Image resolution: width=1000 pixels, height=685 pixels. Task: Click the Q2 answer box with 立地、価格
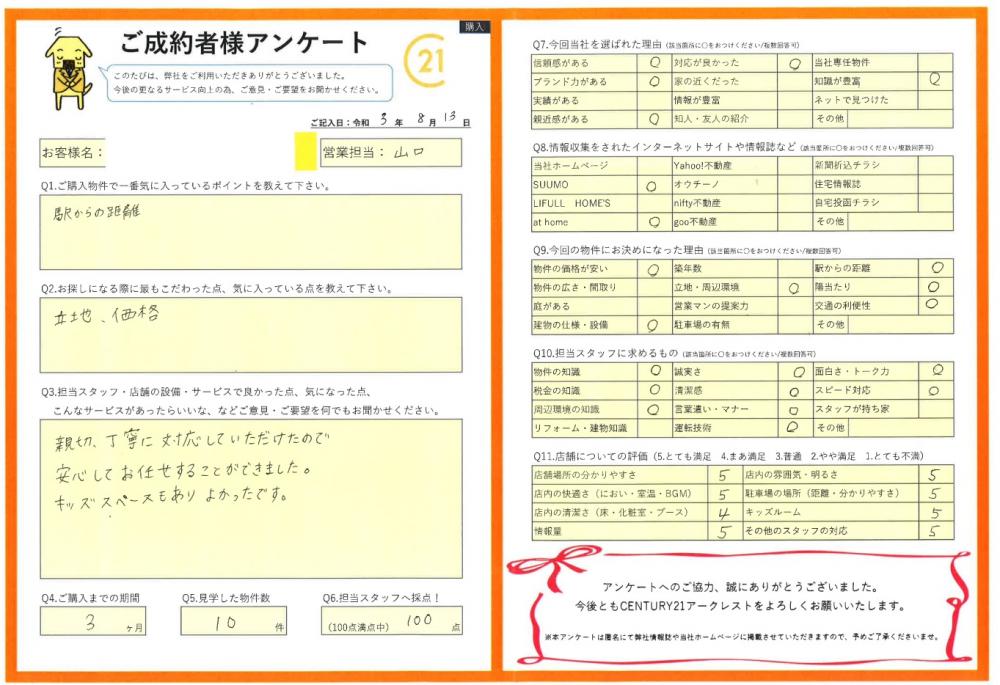[251, 333]
